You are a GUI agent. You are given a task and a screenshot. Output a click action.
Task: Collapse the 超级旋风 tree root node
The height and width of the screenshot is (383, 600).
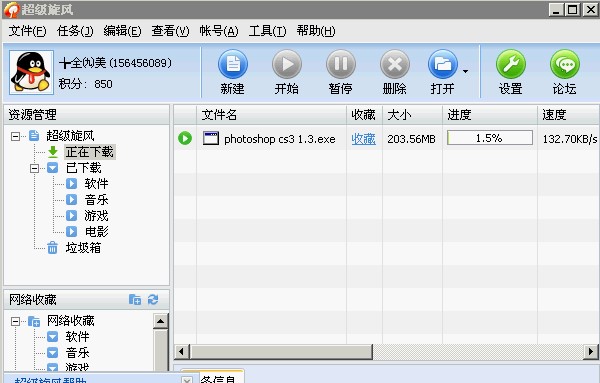coord(15,136)
